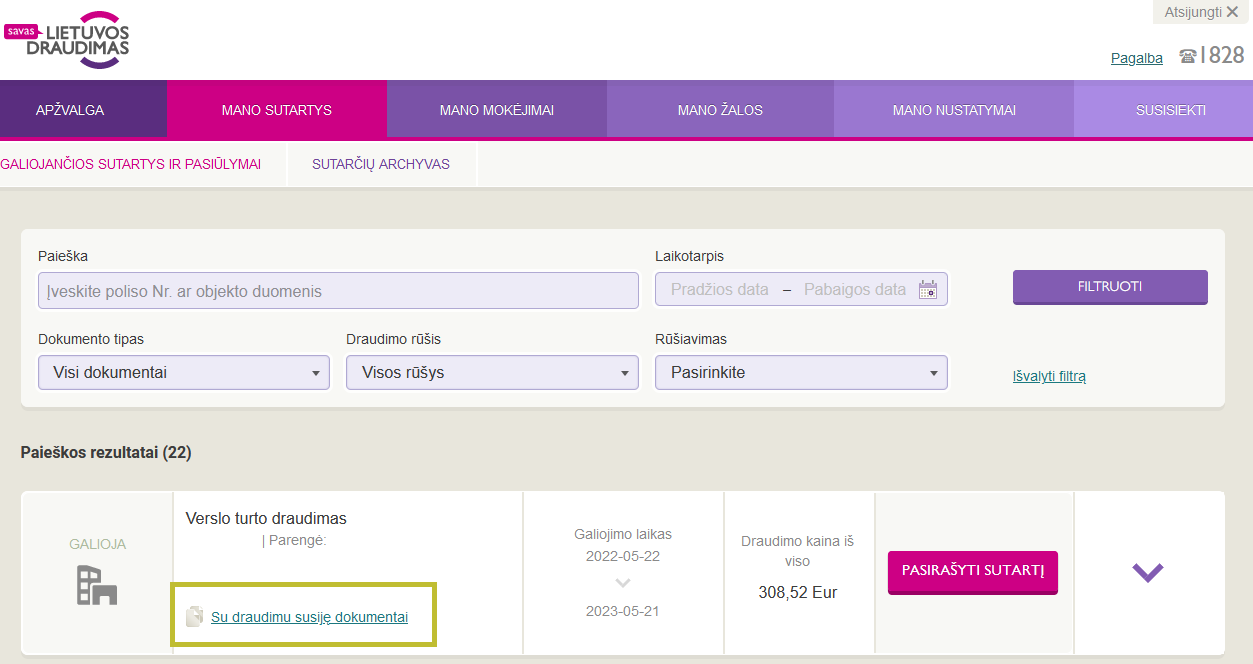
Task: Open the Draudimo rūšis dropdown
Action: [492, 373]
